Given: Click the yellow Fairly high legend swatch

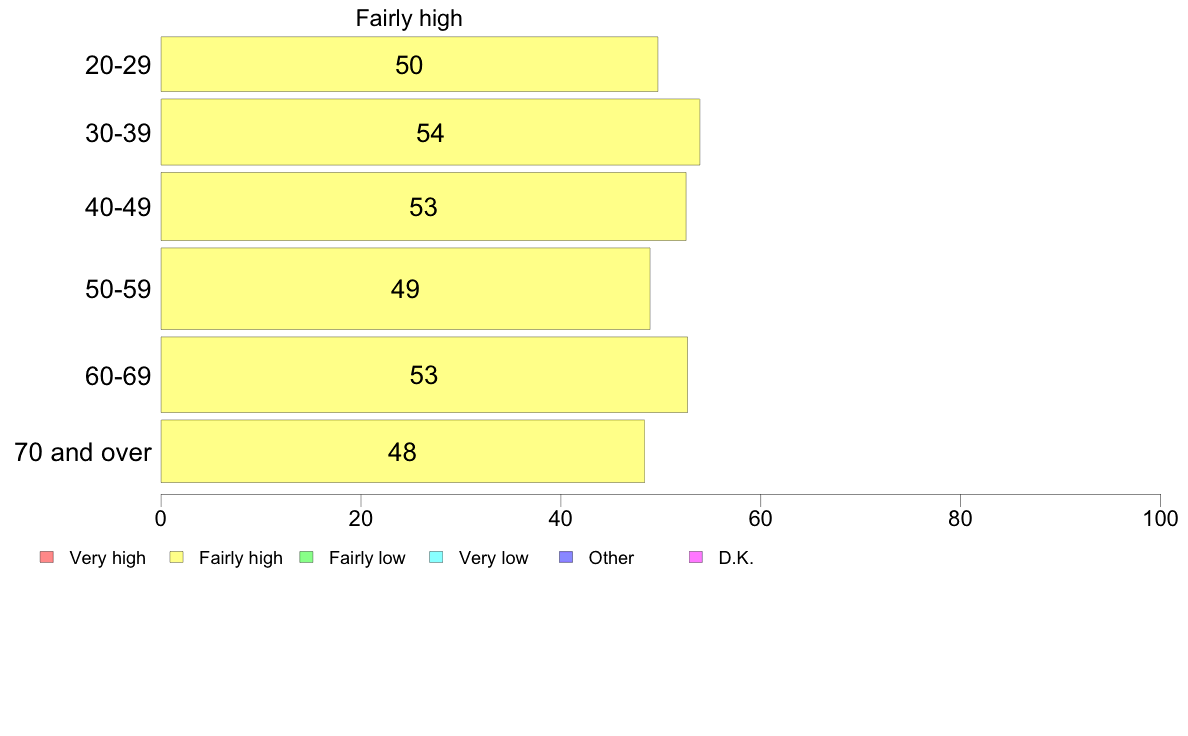Looking at the screenshot, I should pyautogui.click(x=177, y=557).
